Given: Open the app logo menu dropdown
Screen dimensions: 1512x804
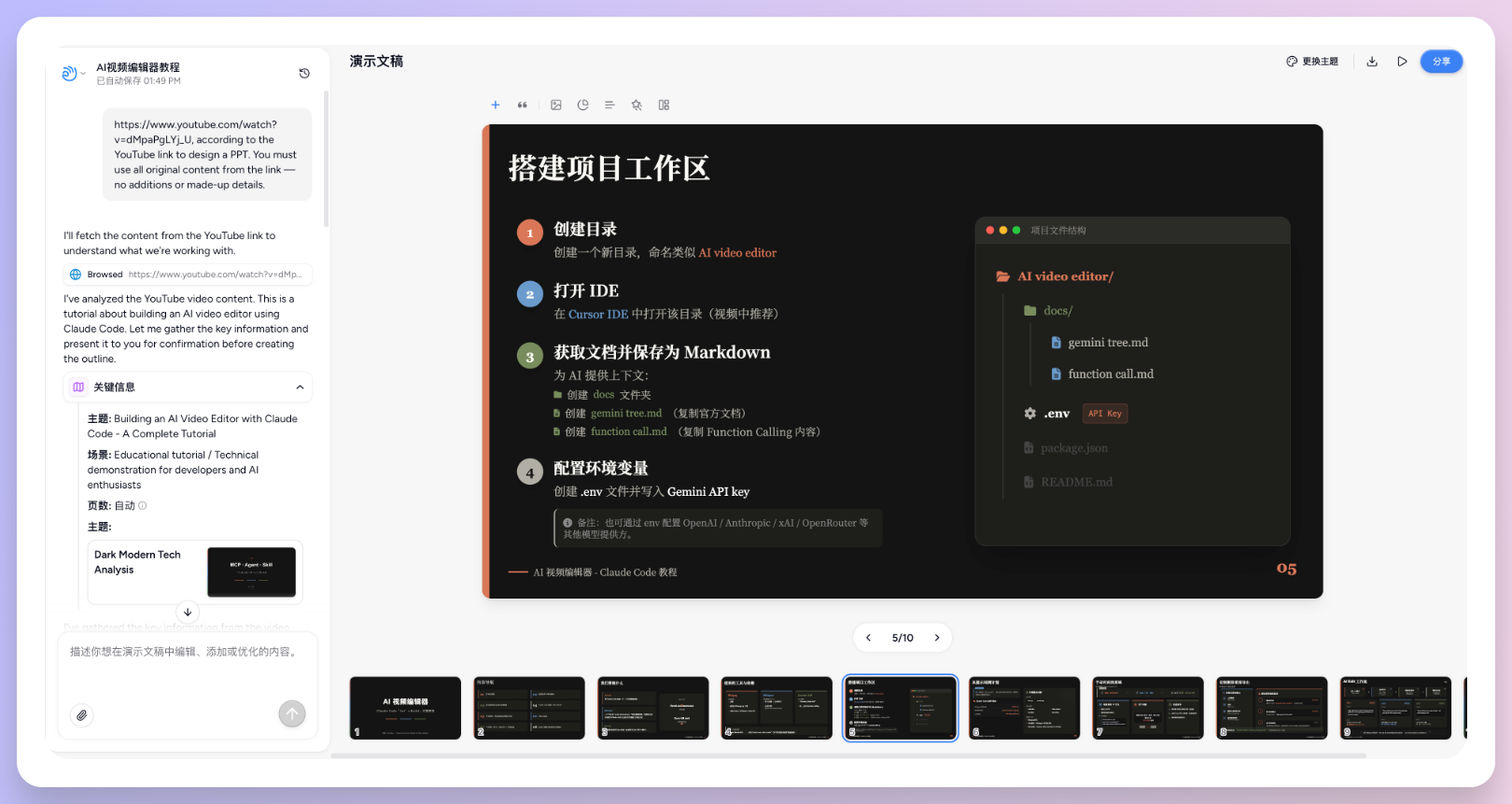Looking at the screenshot, I should [x=74, y=73].
